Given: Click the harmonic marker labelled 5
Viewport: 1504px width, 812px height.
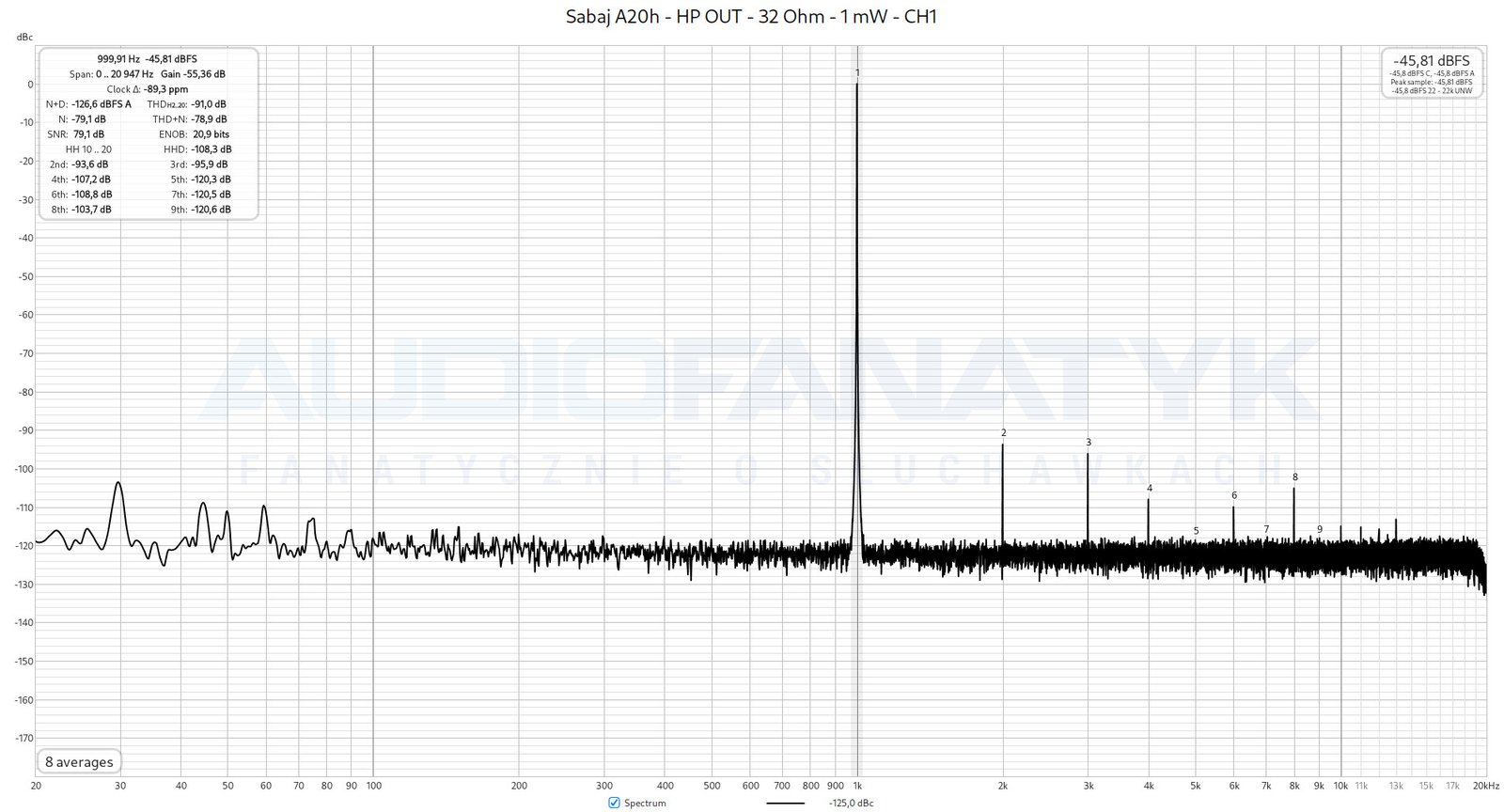Looking at the screenshot, I should 1197,530.
